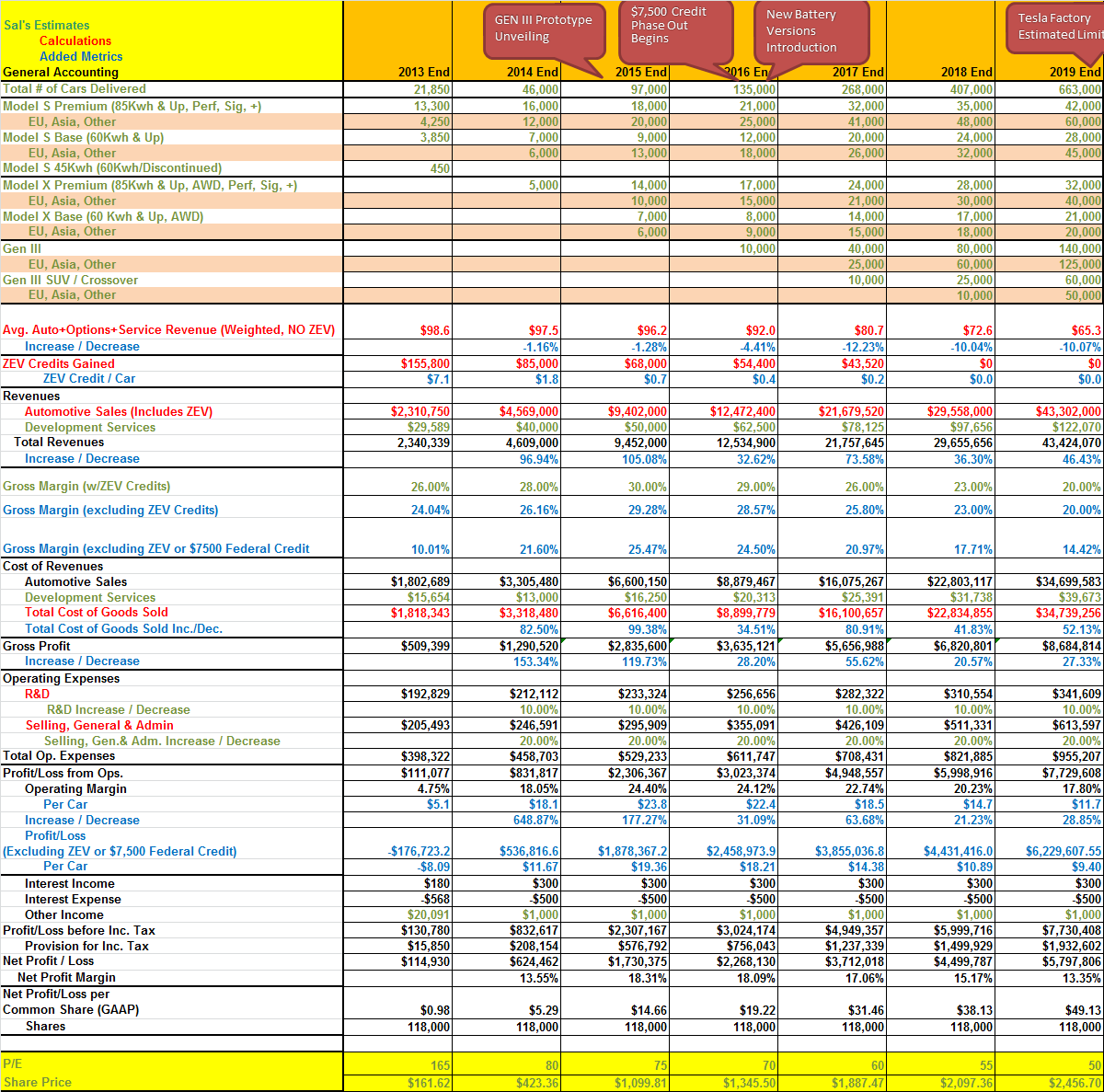Select 'Selling, General & Admin' label
This screenshot has height=1092, width=1104.
click(x=99, y=725)
